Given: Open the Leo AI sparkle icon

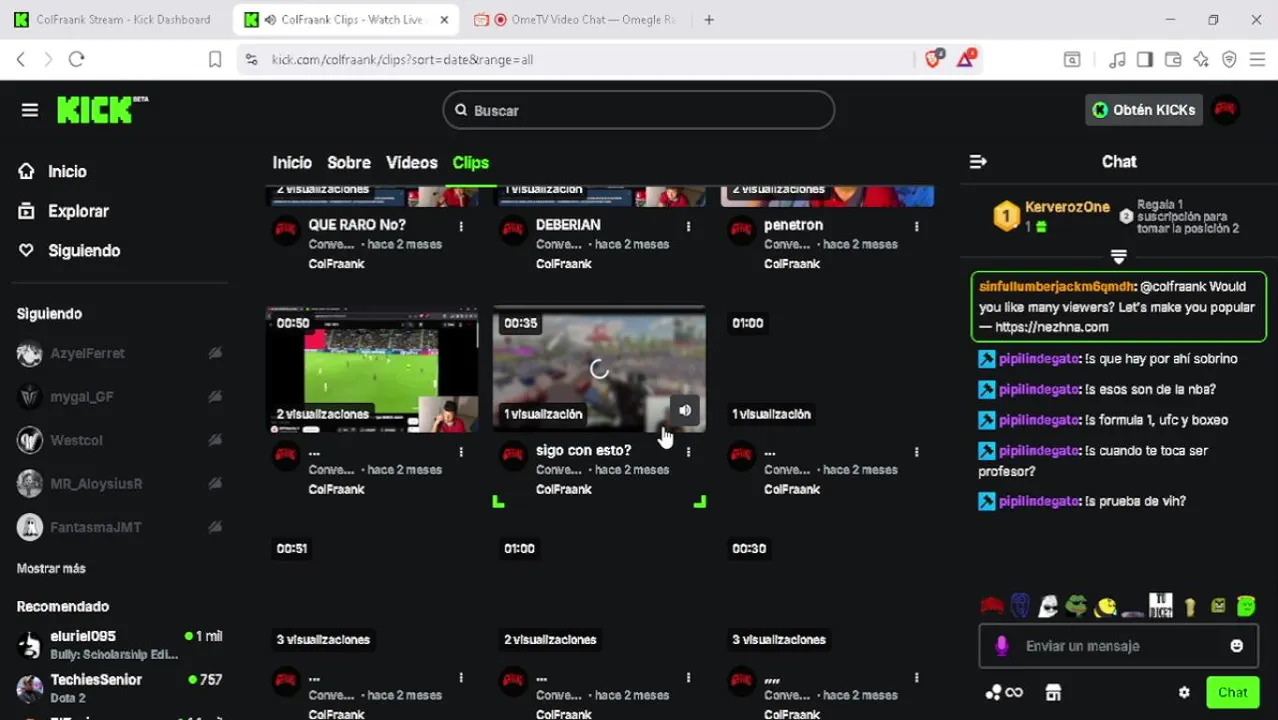Looking at the screenshot, I should point(1201,60).
